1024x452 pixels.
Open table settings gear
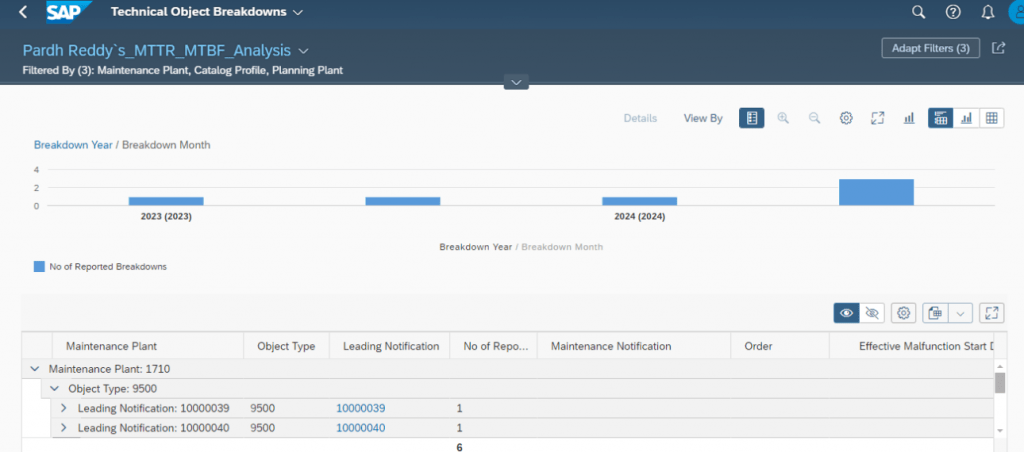[904, 313]
